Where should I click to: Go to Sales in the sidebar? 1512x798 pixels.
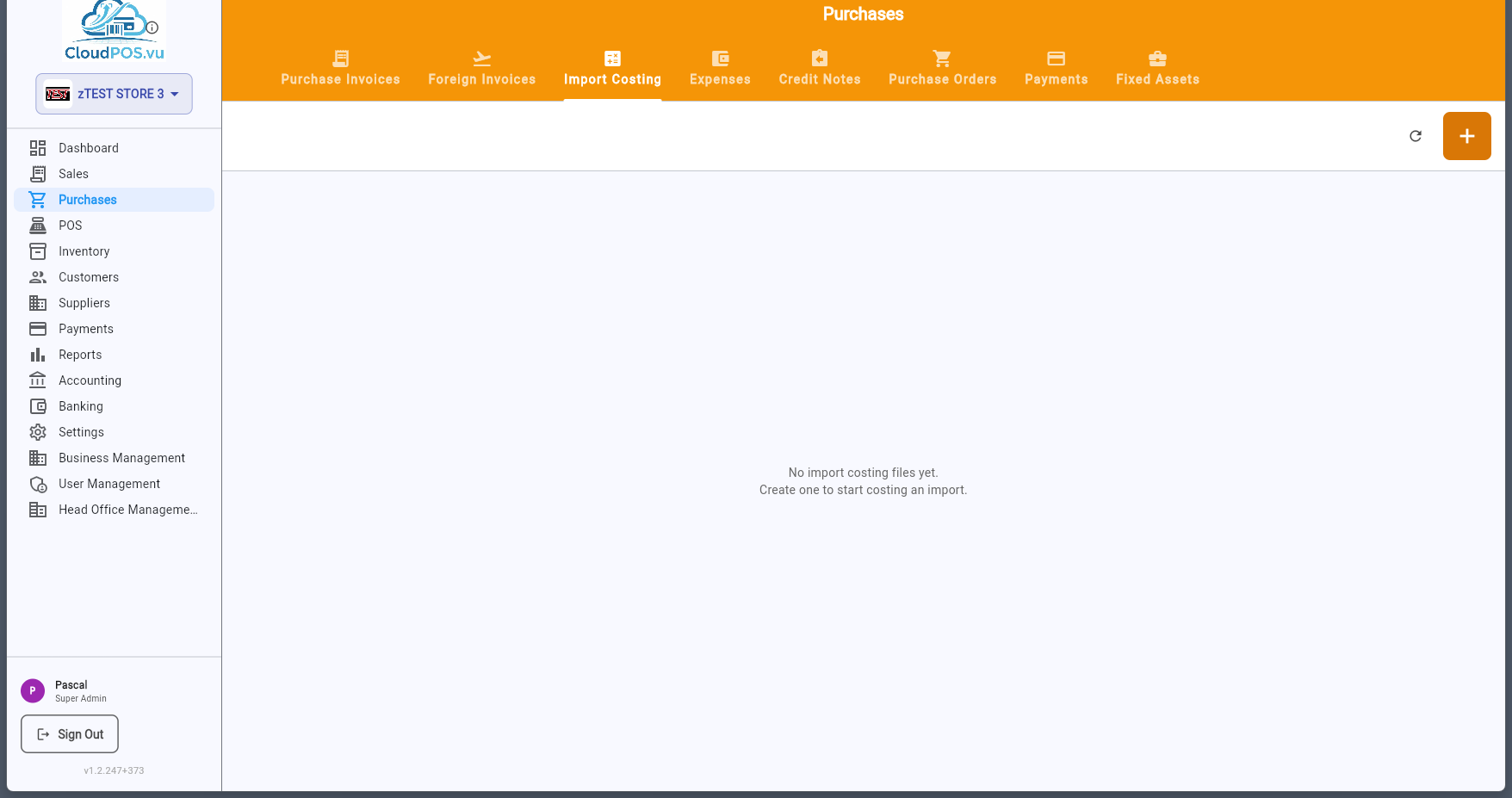114,174
